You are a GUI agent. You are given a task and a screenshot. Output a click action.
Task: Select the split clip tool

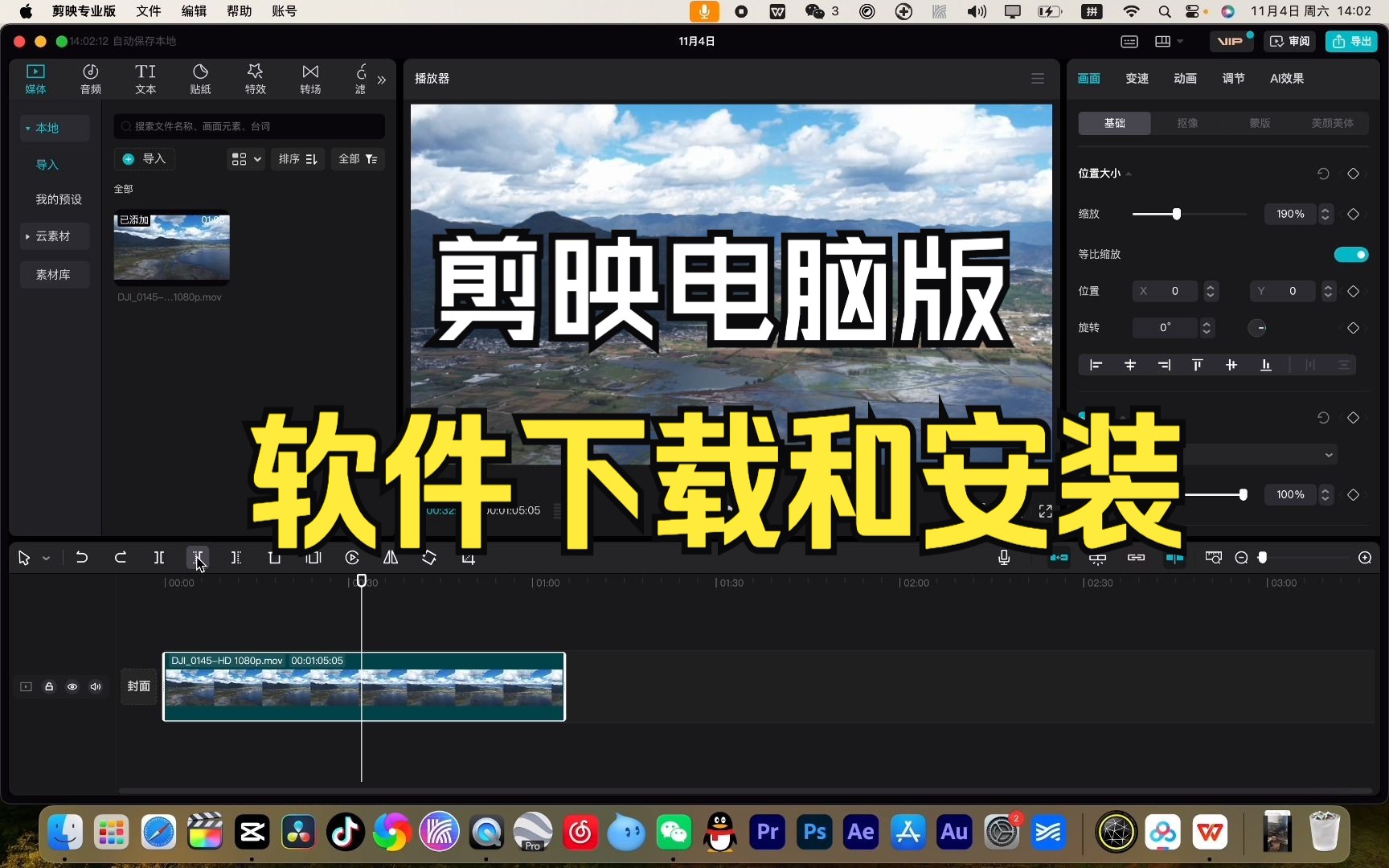click(x=159, y=557)
